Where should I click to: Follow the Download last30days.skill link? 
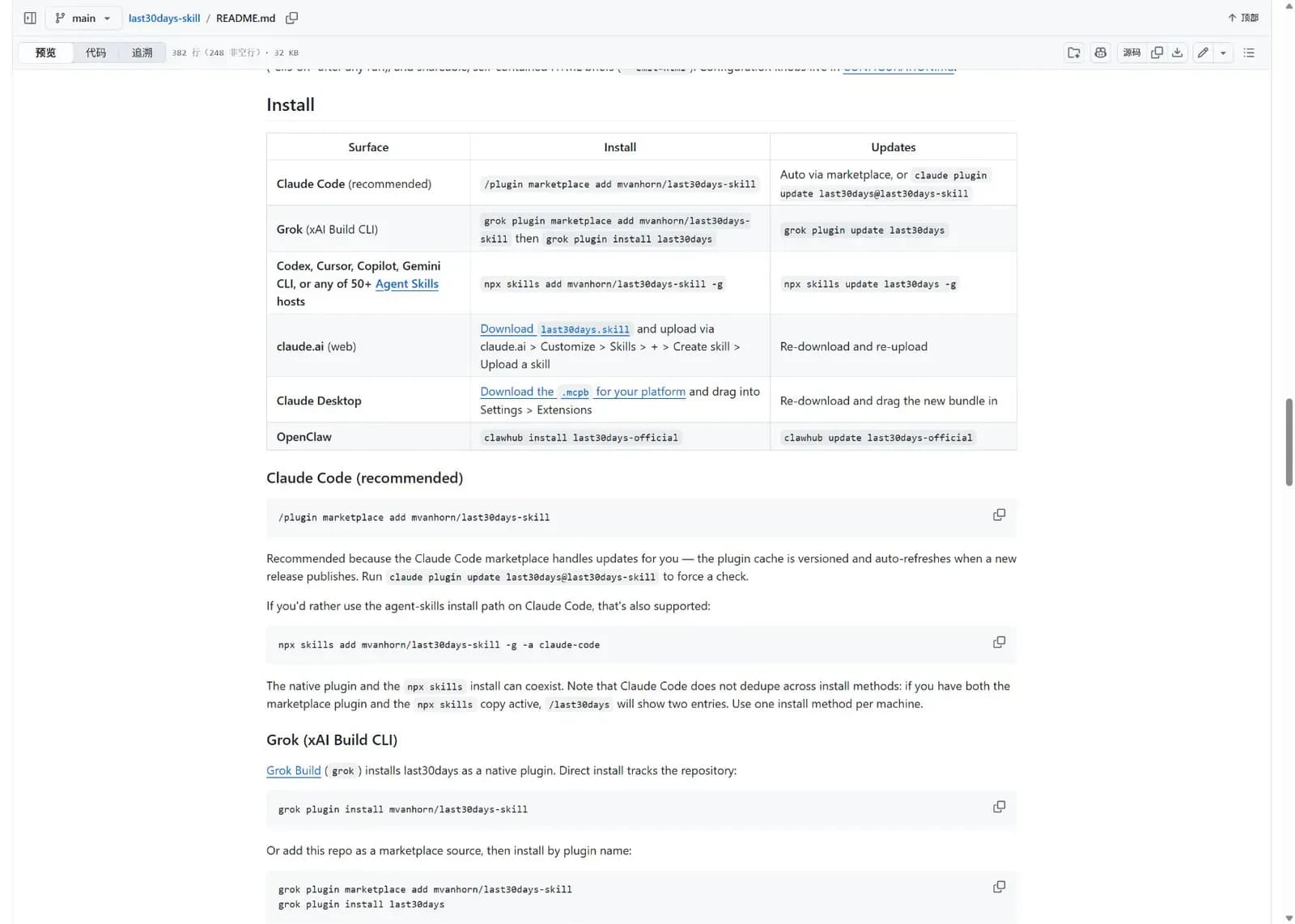[x=555, y=329]
